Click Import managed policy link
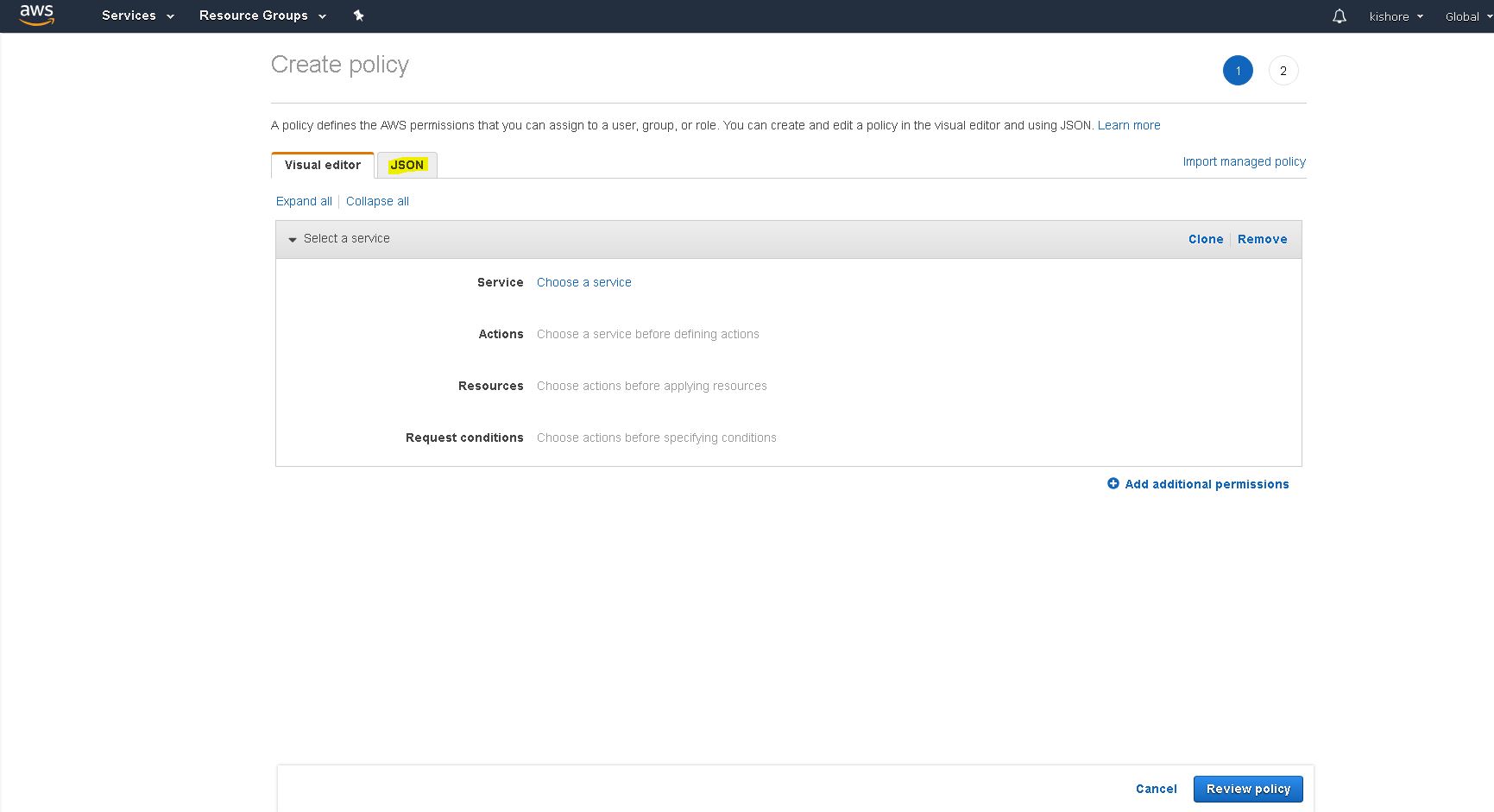Image resolution: width=1494 pixels, height=812 pixels. coord(1244,161)
